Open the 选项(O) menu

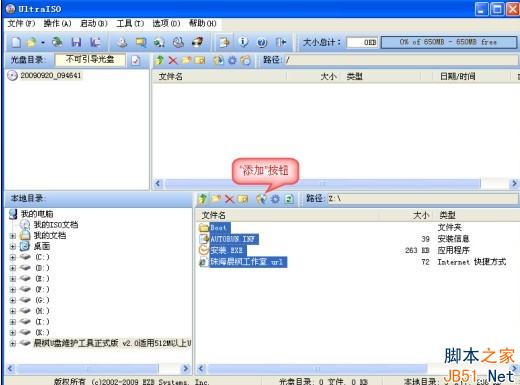(166, 23)
